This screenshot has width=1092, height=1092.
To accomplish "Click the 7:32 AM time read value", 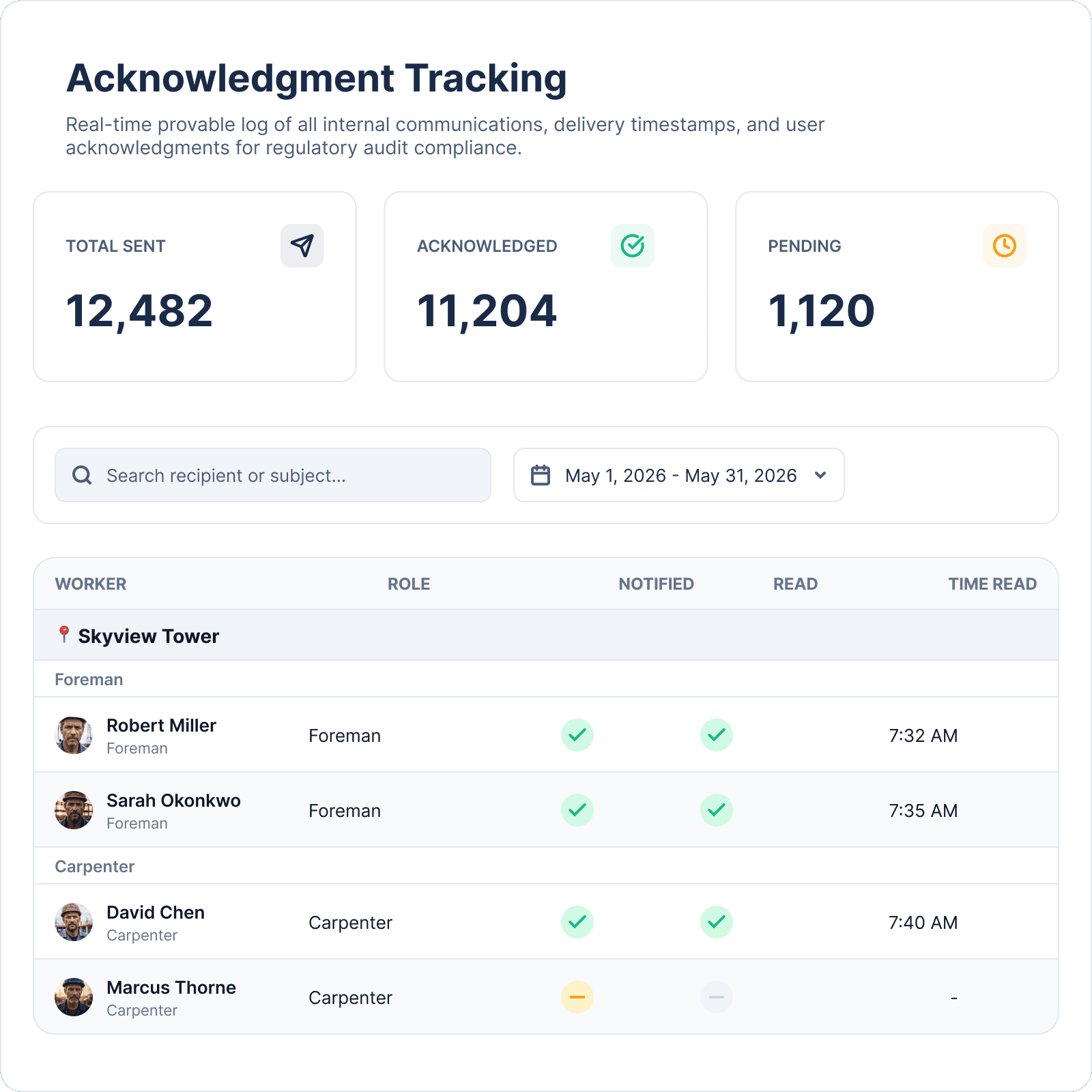I will point(923,736).
